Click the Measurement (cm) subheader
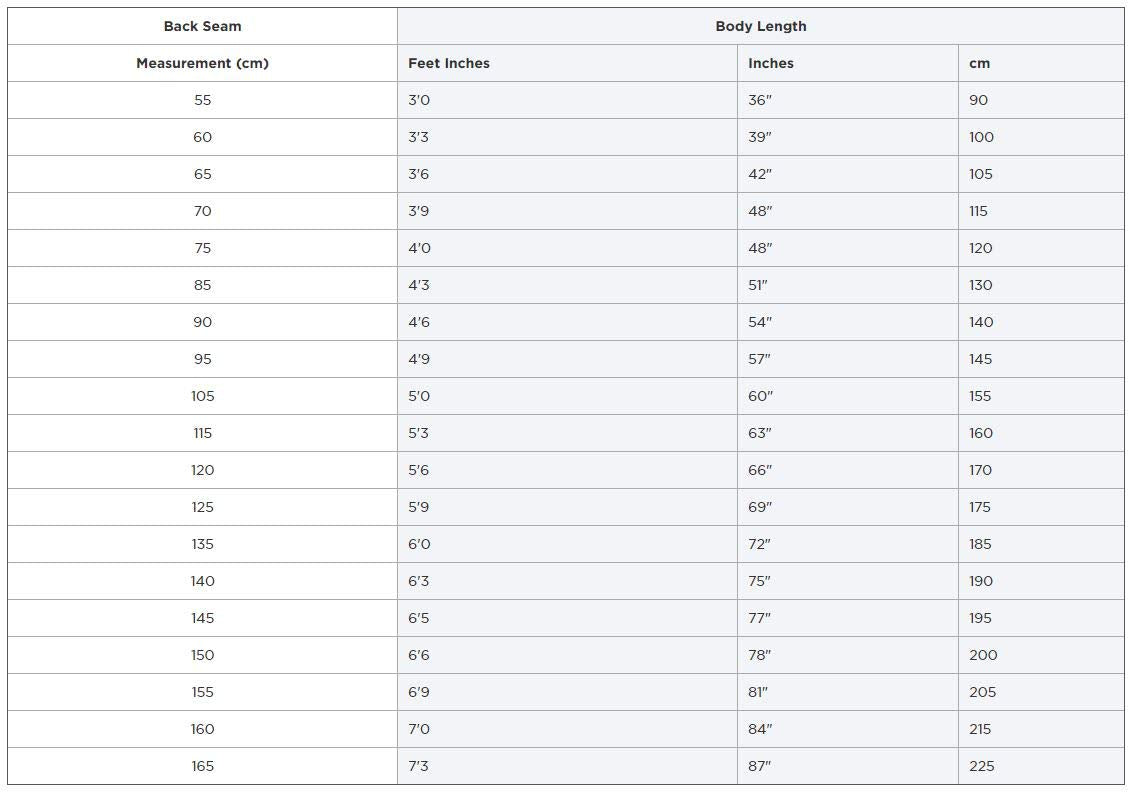The height and width of the screenshot is (793, 1132). click(202, 63)
